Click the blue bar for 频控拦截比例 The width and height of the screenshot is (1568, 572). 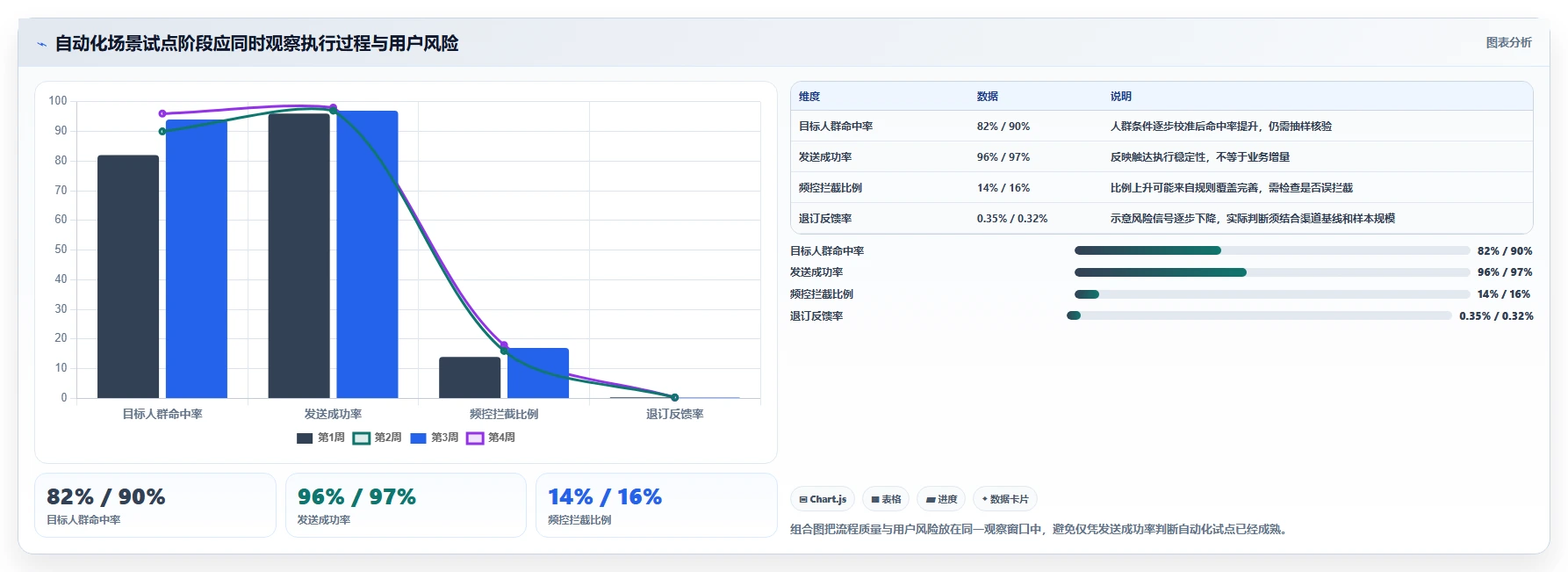(538, 373)
